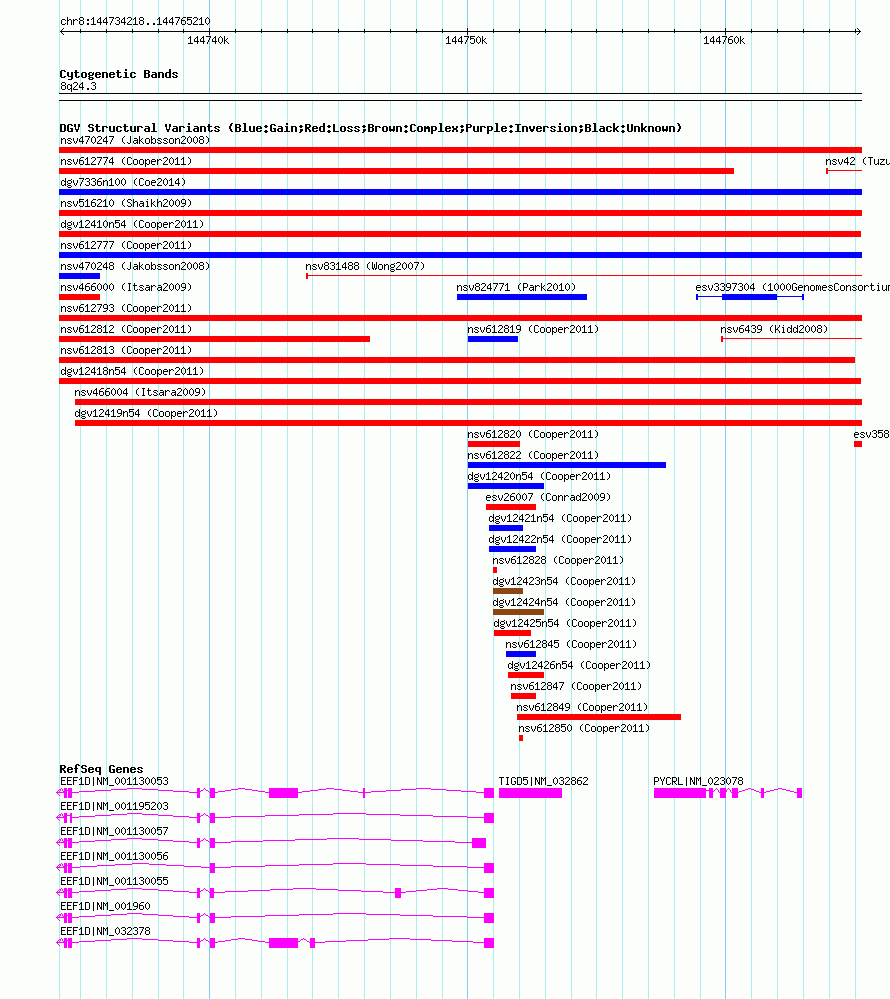
Task: Click the nsv6439 (Kidd2008) label
Action: pyautogui.click(x=774, y=329)
